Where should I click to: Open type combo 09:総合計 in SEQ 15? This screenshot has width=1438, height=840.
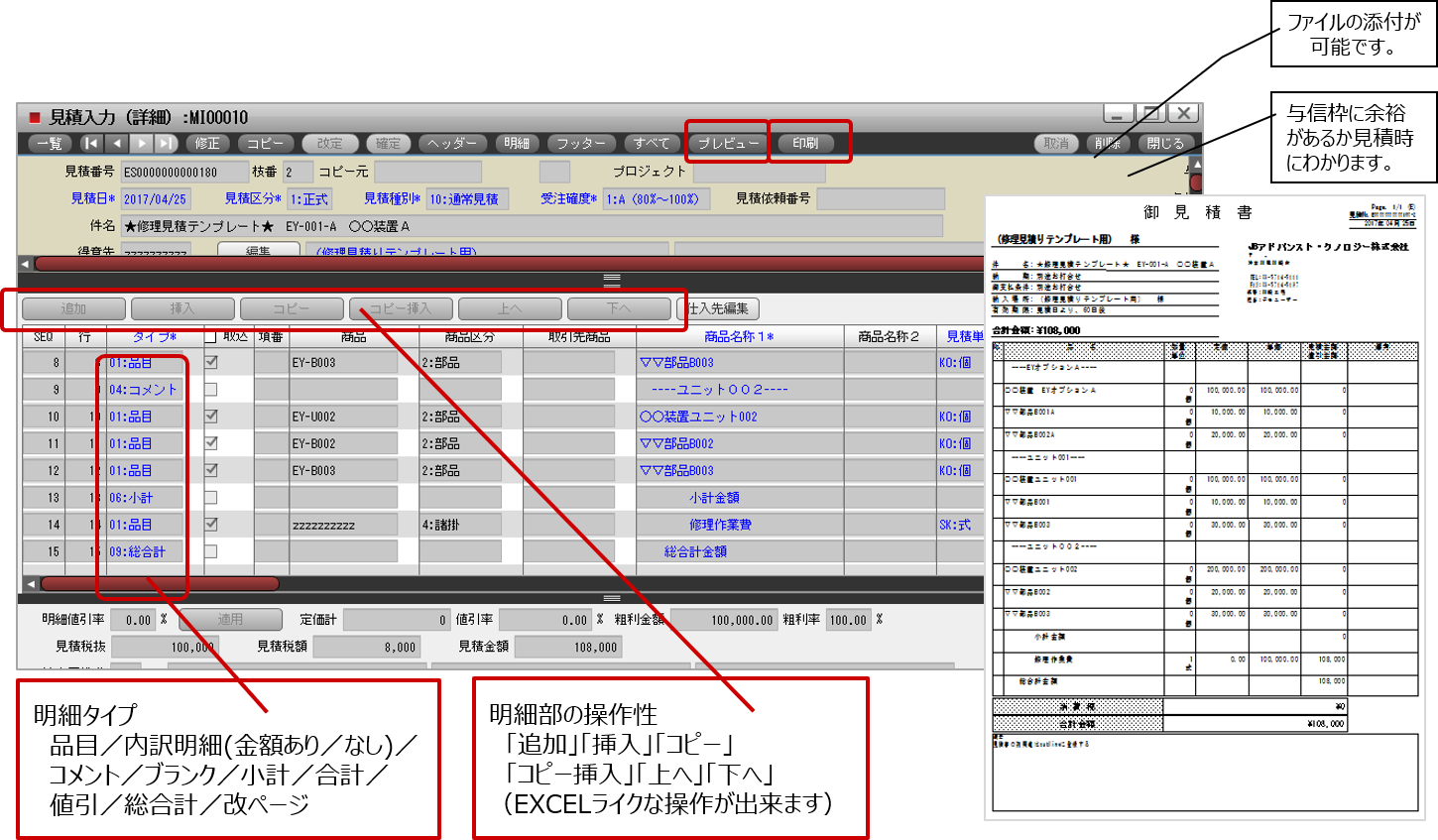[145, 551]
